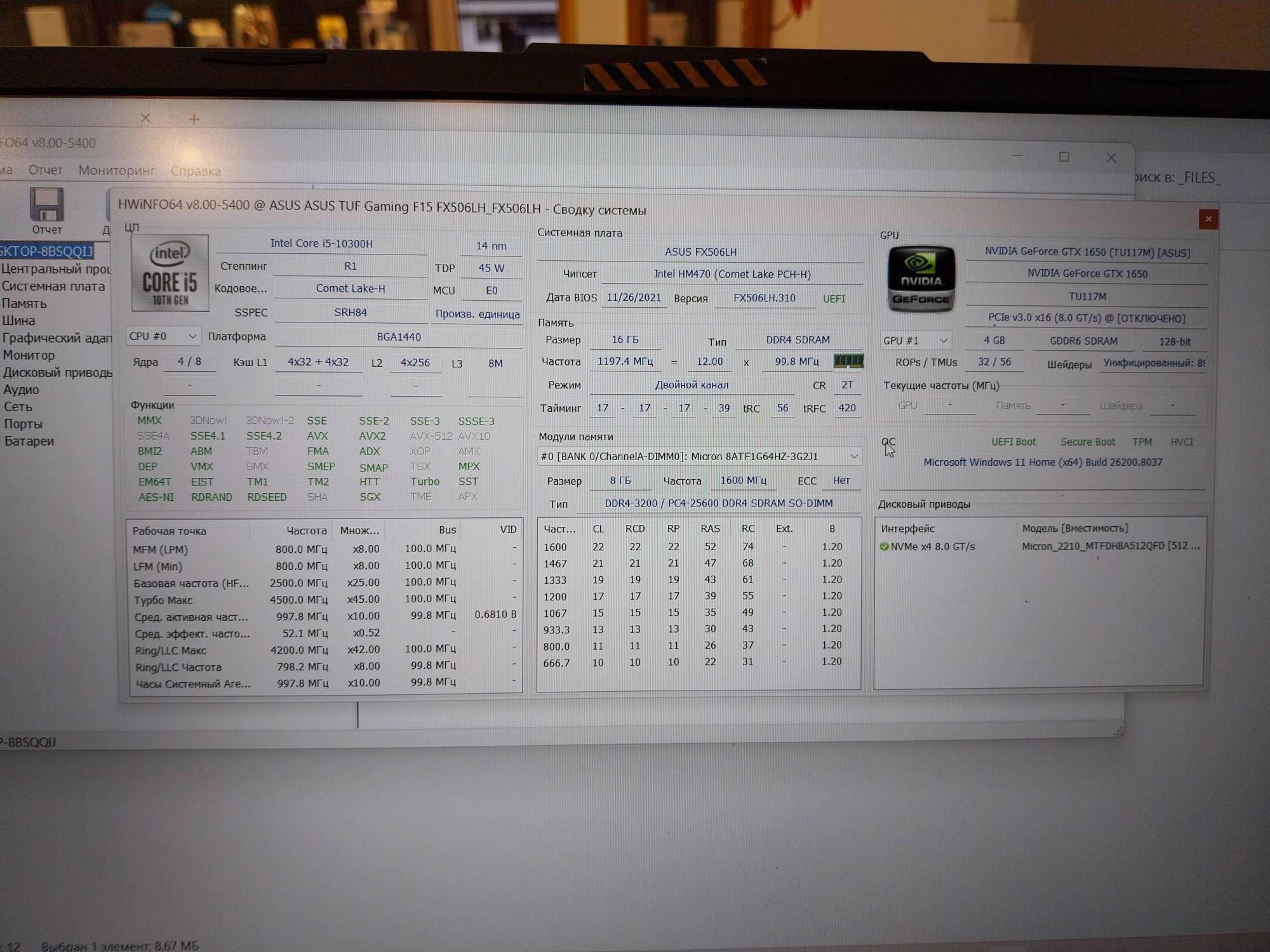
Task: Click the TPM indicator
Action: tap(1142, 442)
